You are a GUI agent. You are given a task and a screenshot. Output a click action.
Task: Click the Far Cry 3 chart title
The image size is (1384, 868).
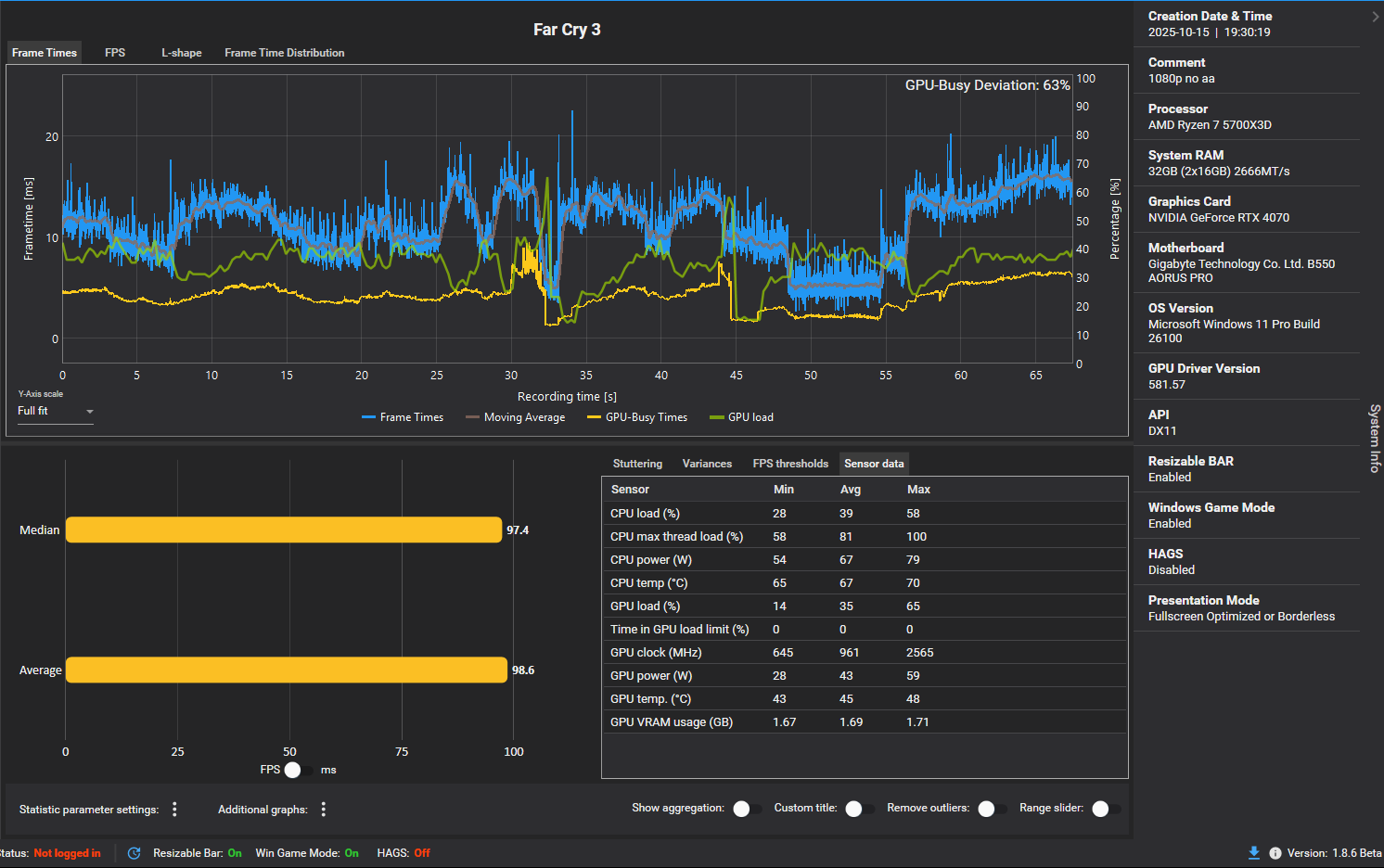(567, 30)
